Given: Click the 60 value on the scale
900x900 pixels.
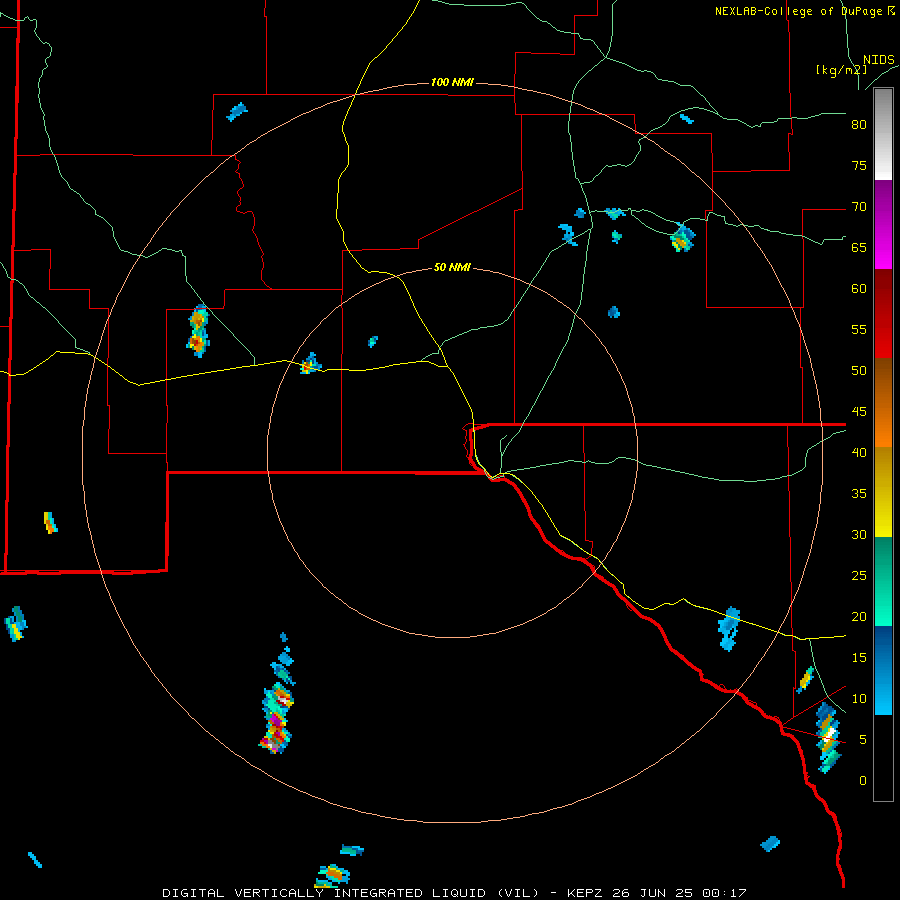Looking at the screenshot, I should [859, 288].
